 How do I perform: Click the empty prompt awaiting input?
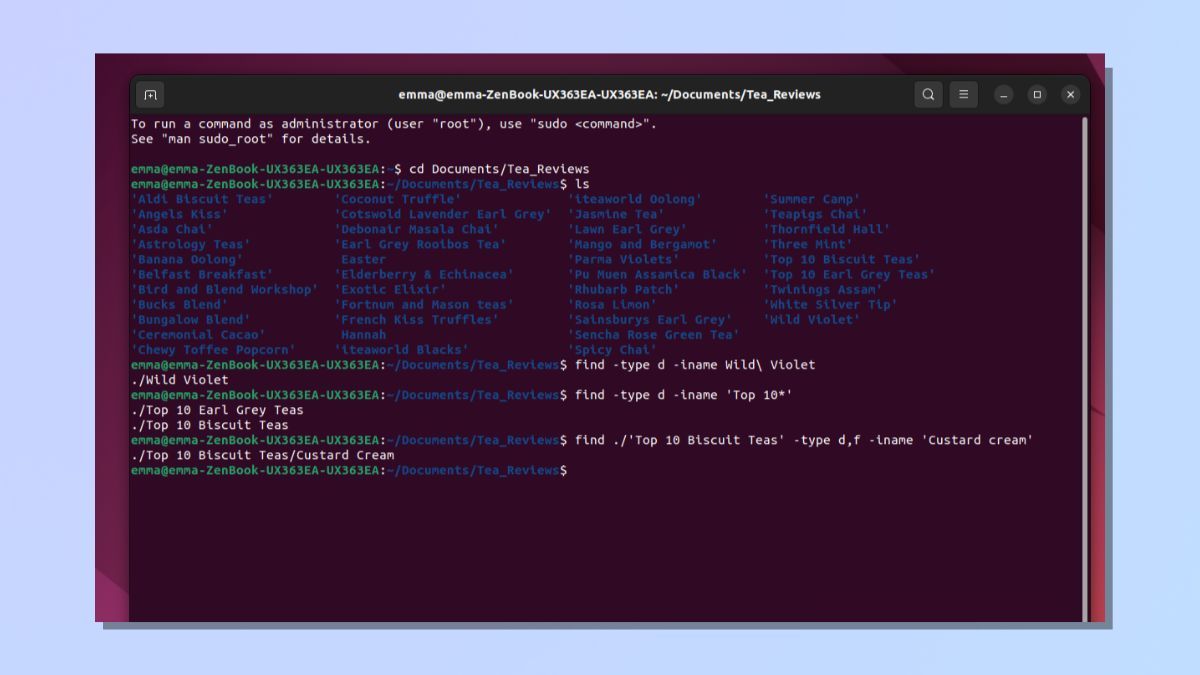pyautogui.click(x=580, y=470)
